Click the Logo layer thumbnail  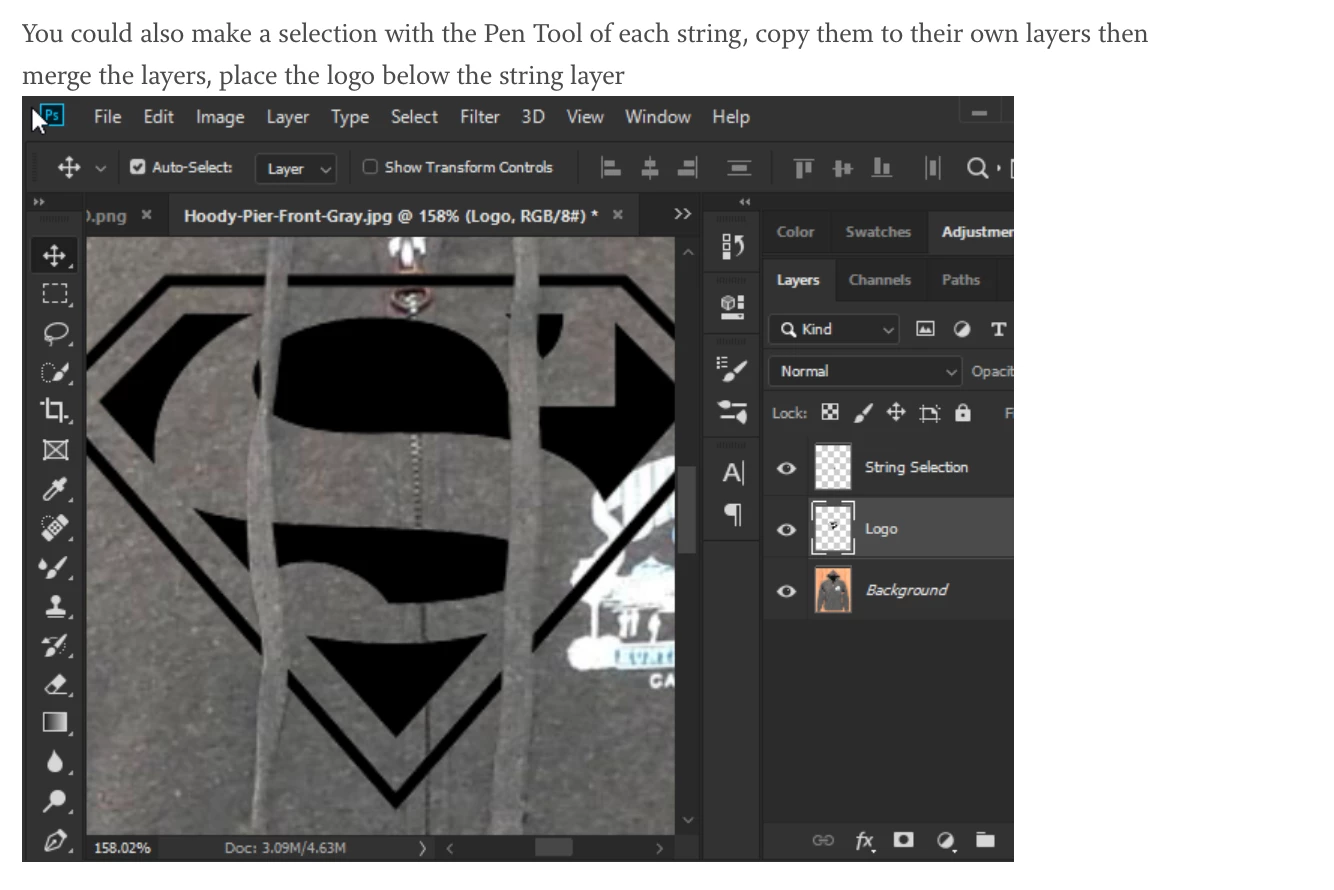coord(833,528)
